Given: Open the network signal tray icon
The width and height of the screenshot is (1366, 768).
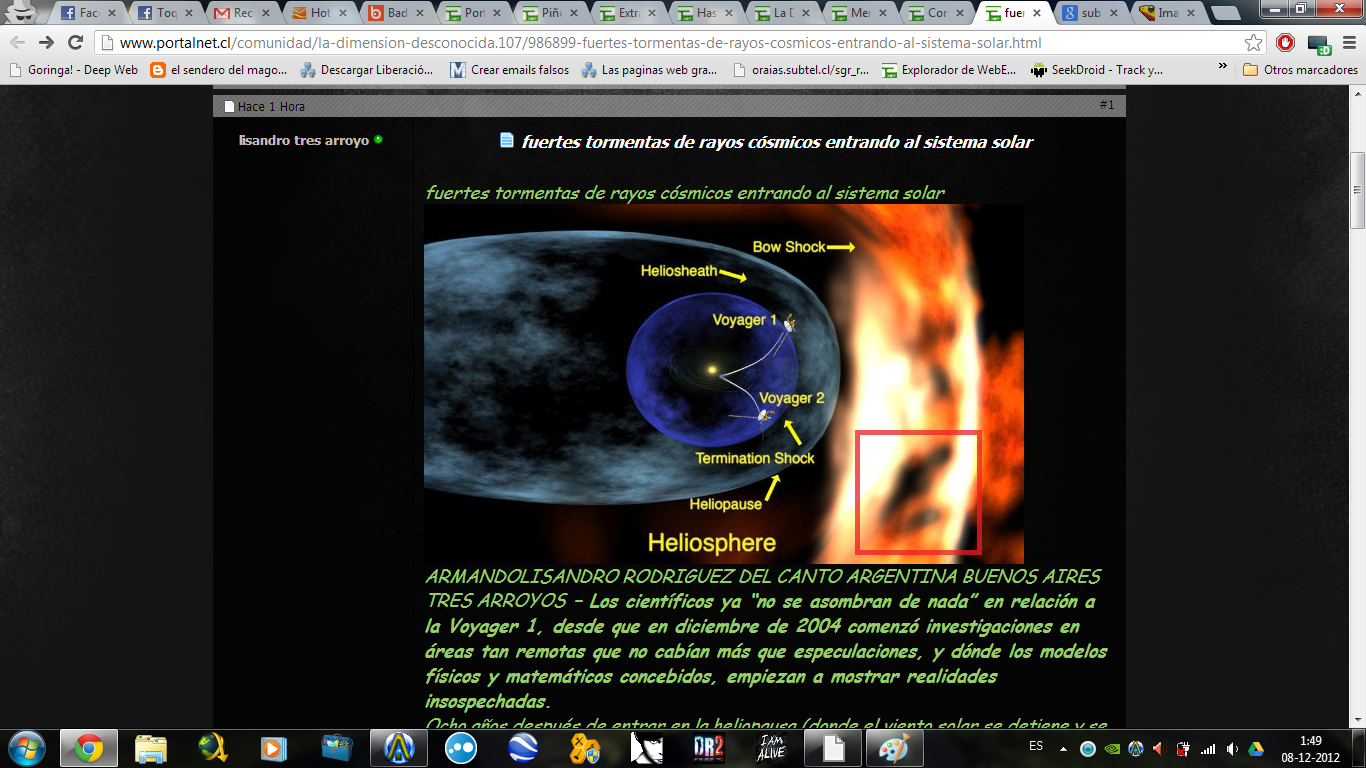Looking at the screenshot, I should click(x=1208, y=748).
